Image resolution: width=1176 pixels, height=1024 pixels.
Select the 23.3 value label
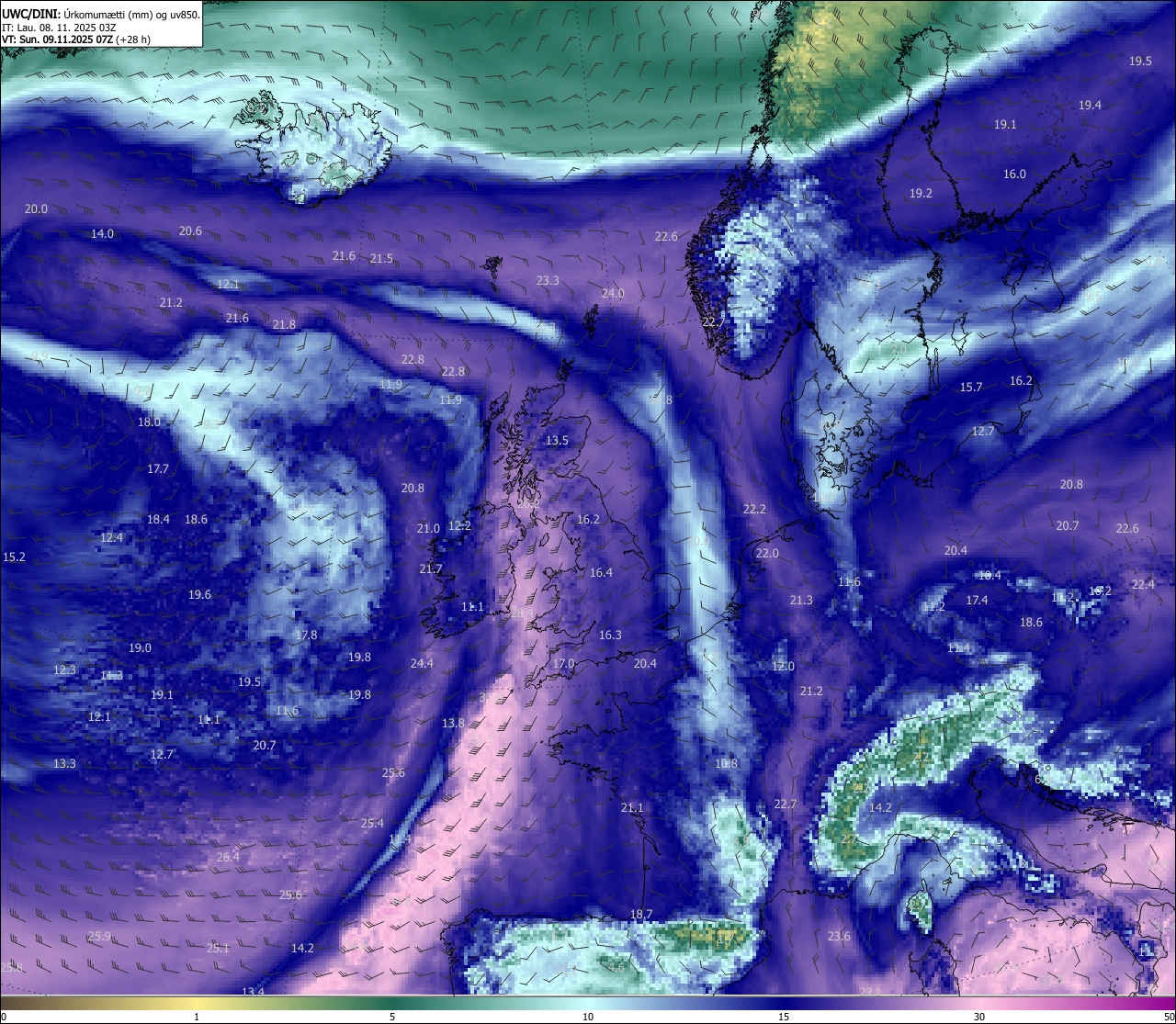[548, 281]
